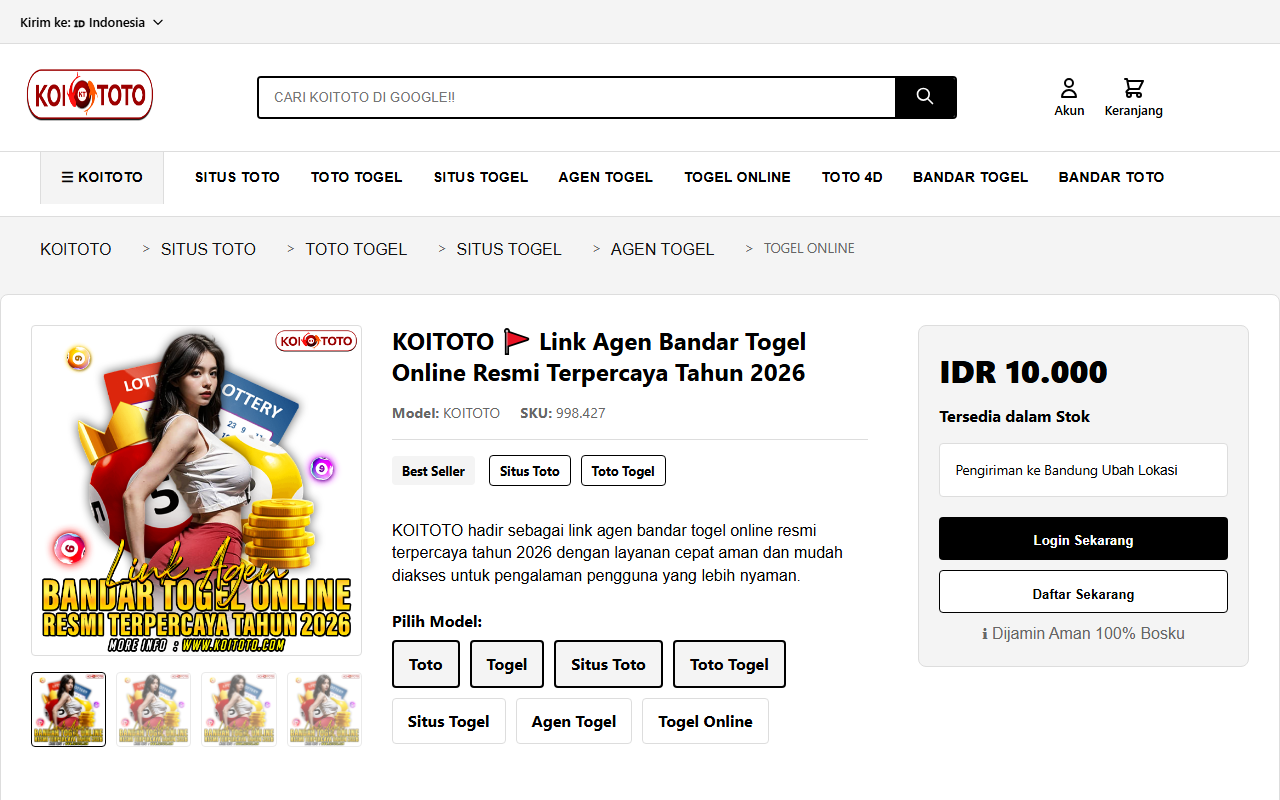
Task: Choose the Toto Togel model option
Action: coord(729,664)
